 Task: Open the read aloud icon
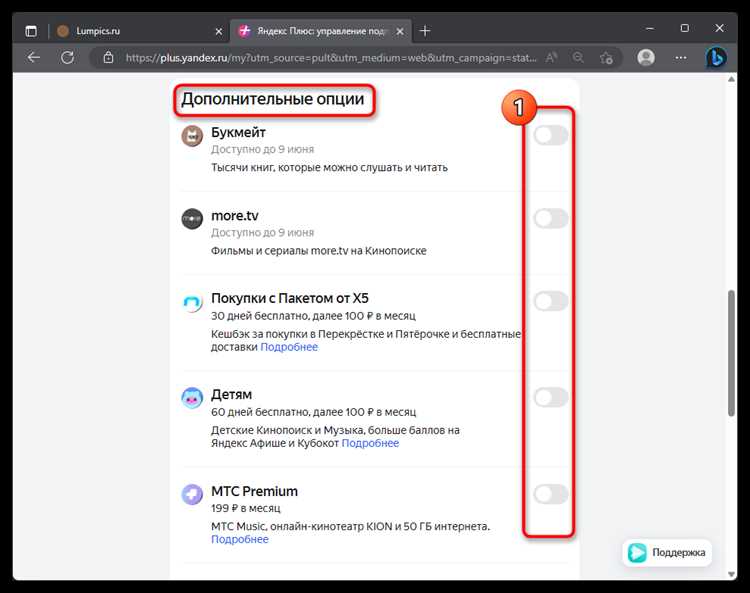(551, 58)
